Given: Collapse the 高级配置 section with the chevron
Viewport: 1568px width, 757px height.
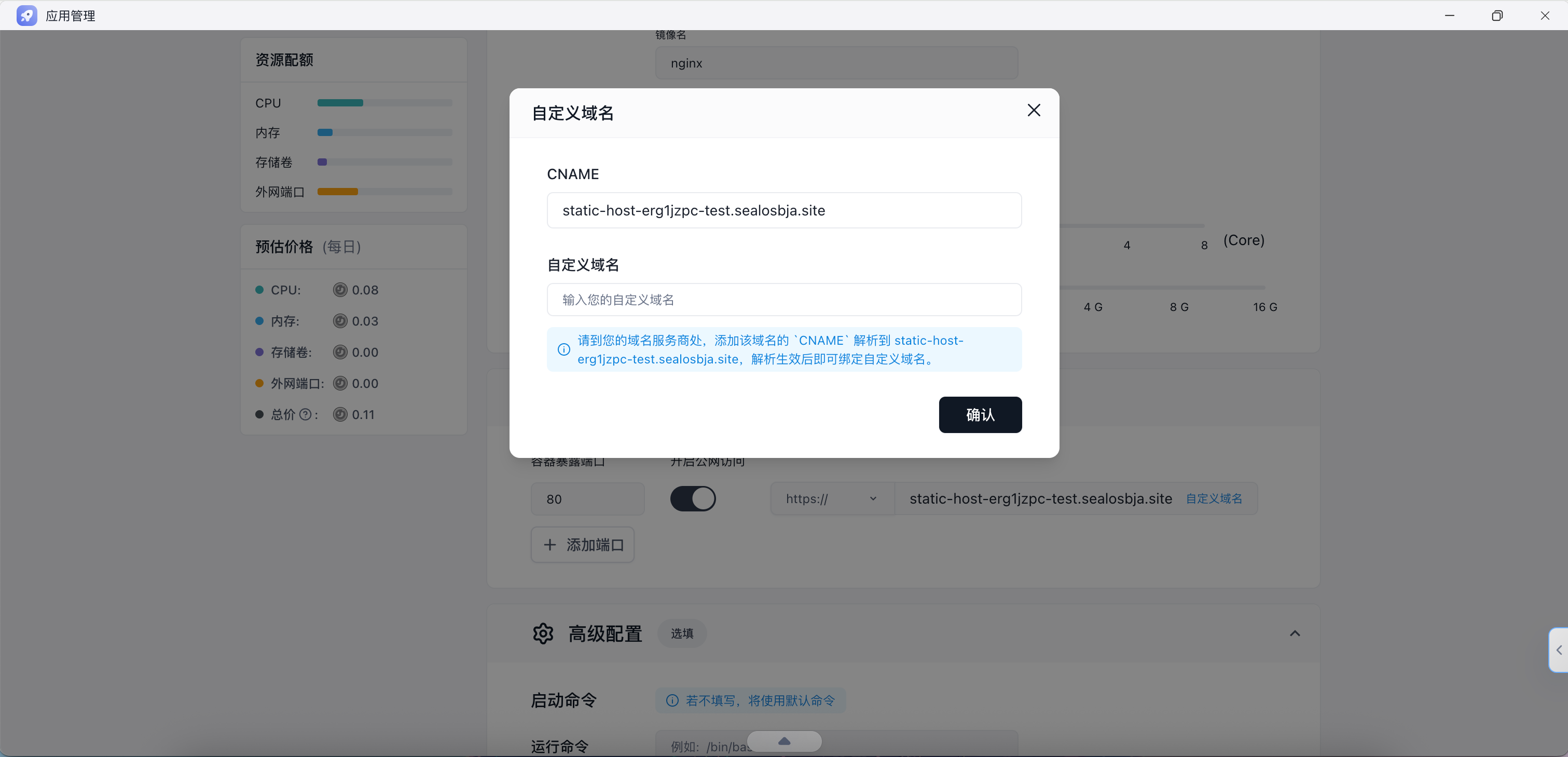Looking at the screenshot, I should pyautogui.click(x=1295, y=633).
